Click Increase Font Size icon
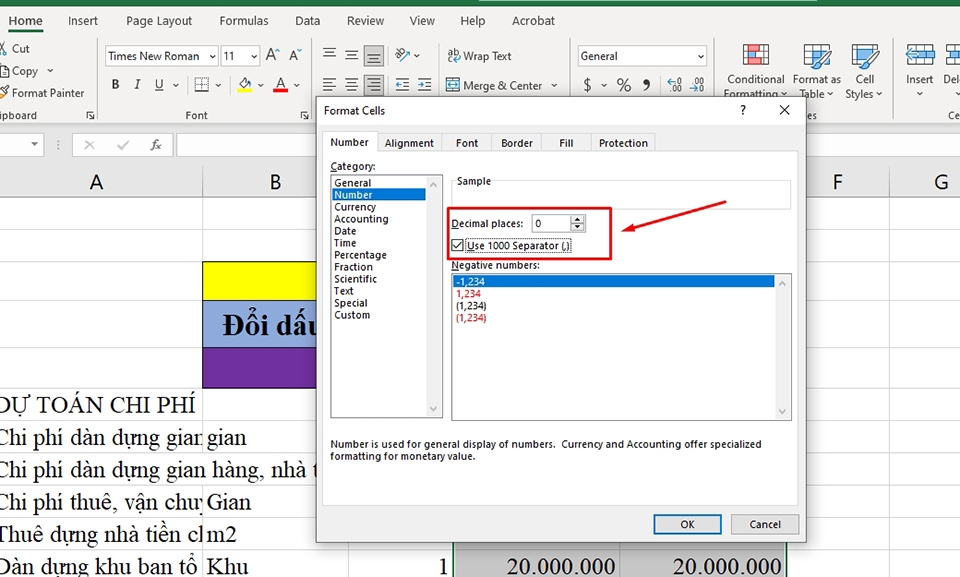960x577 pixels. [272, 56]
